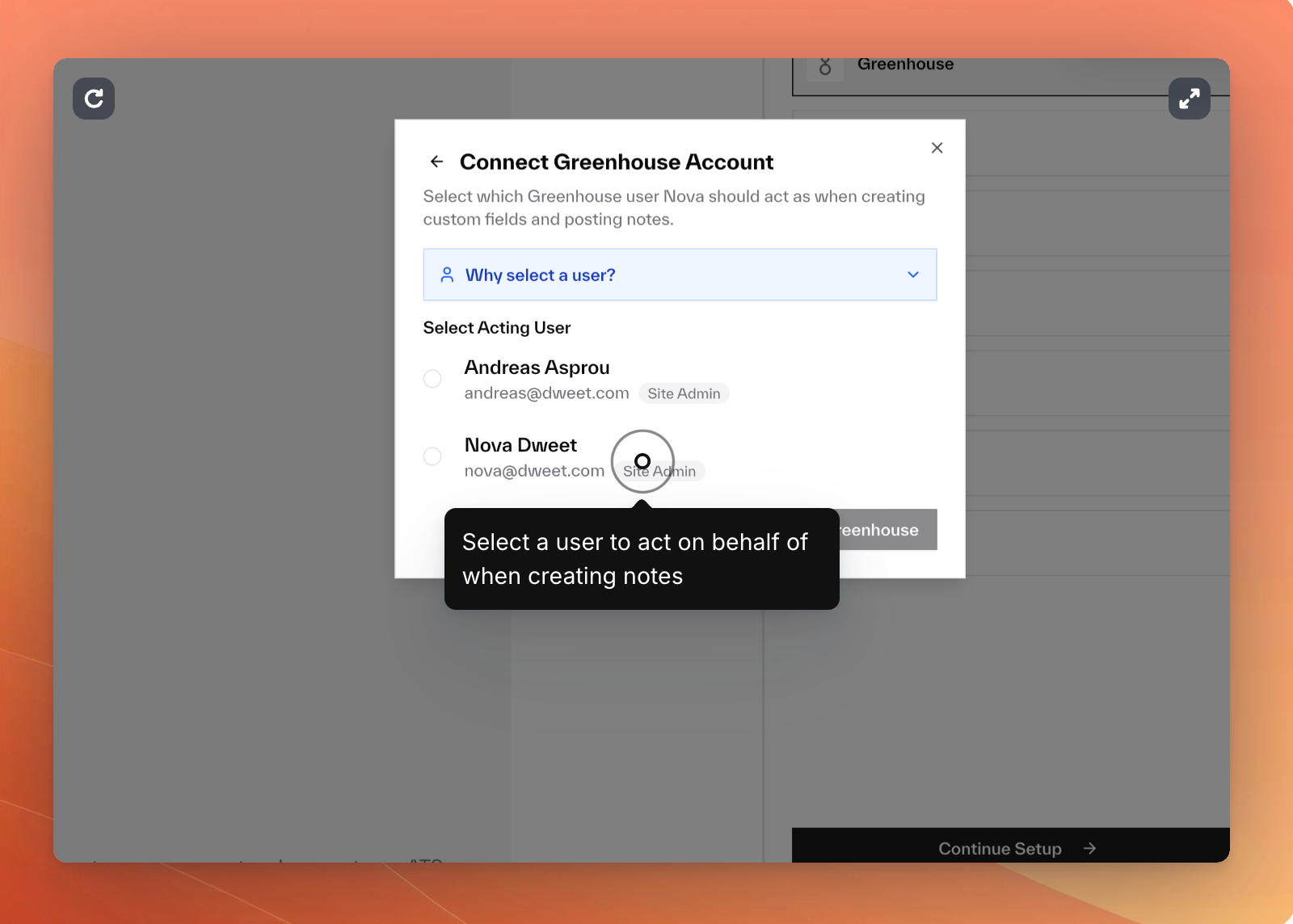Select the Nova Dweet radio button

[x=432, y=456]
